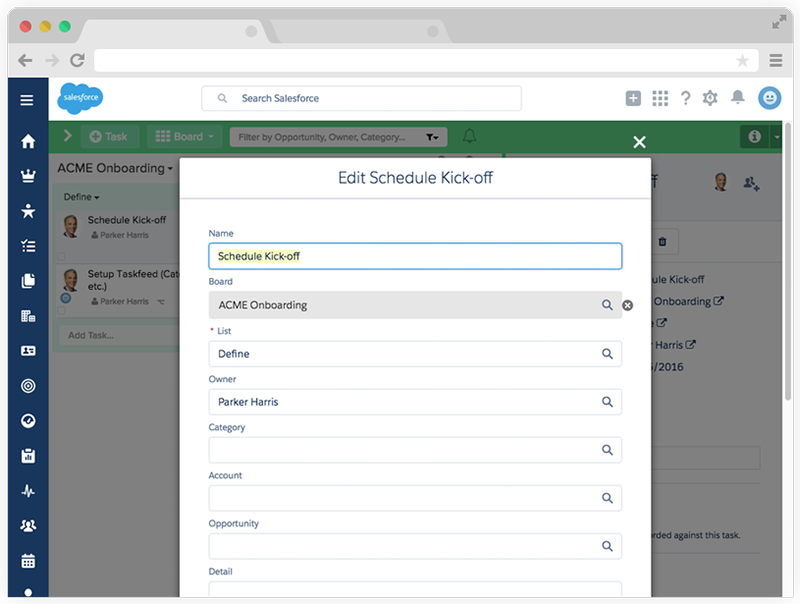Open the reports clipboard icon in the sidebar

pyautogui.click(x=28, y=456)
